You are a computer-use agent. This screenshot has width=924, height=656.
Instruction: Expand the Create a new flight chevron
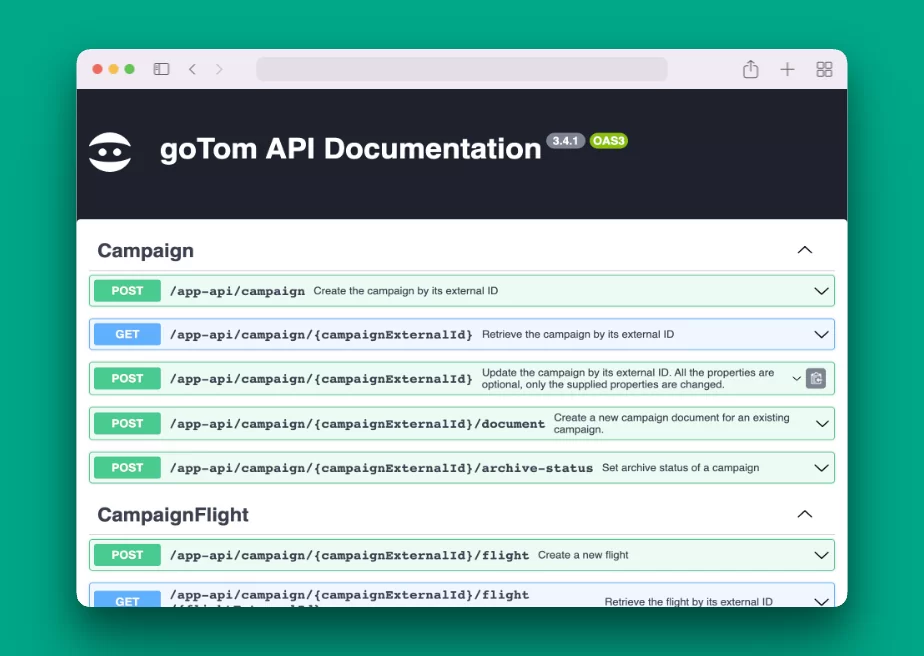(821, 555)
